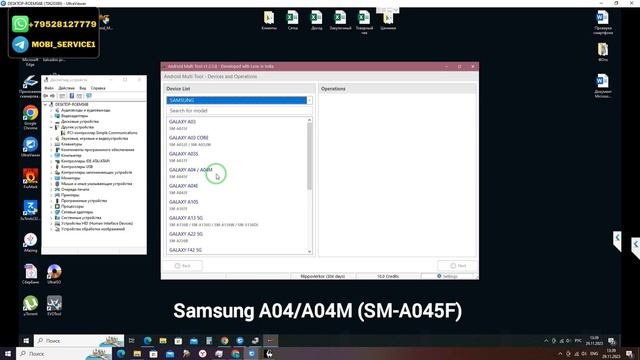Open Сбербанк desktop shortcut
This screenshot has width=640, height=360.
(x=30, y=274)
